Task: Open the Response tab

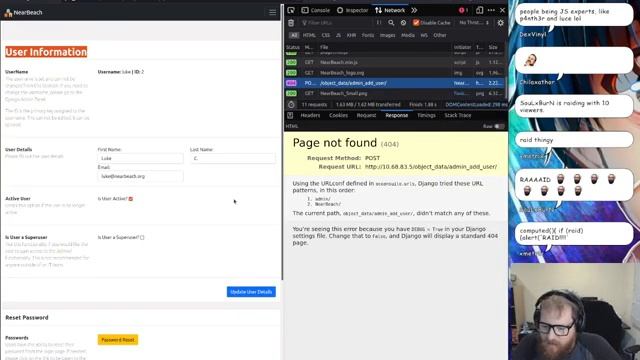Action: point(396,116)
